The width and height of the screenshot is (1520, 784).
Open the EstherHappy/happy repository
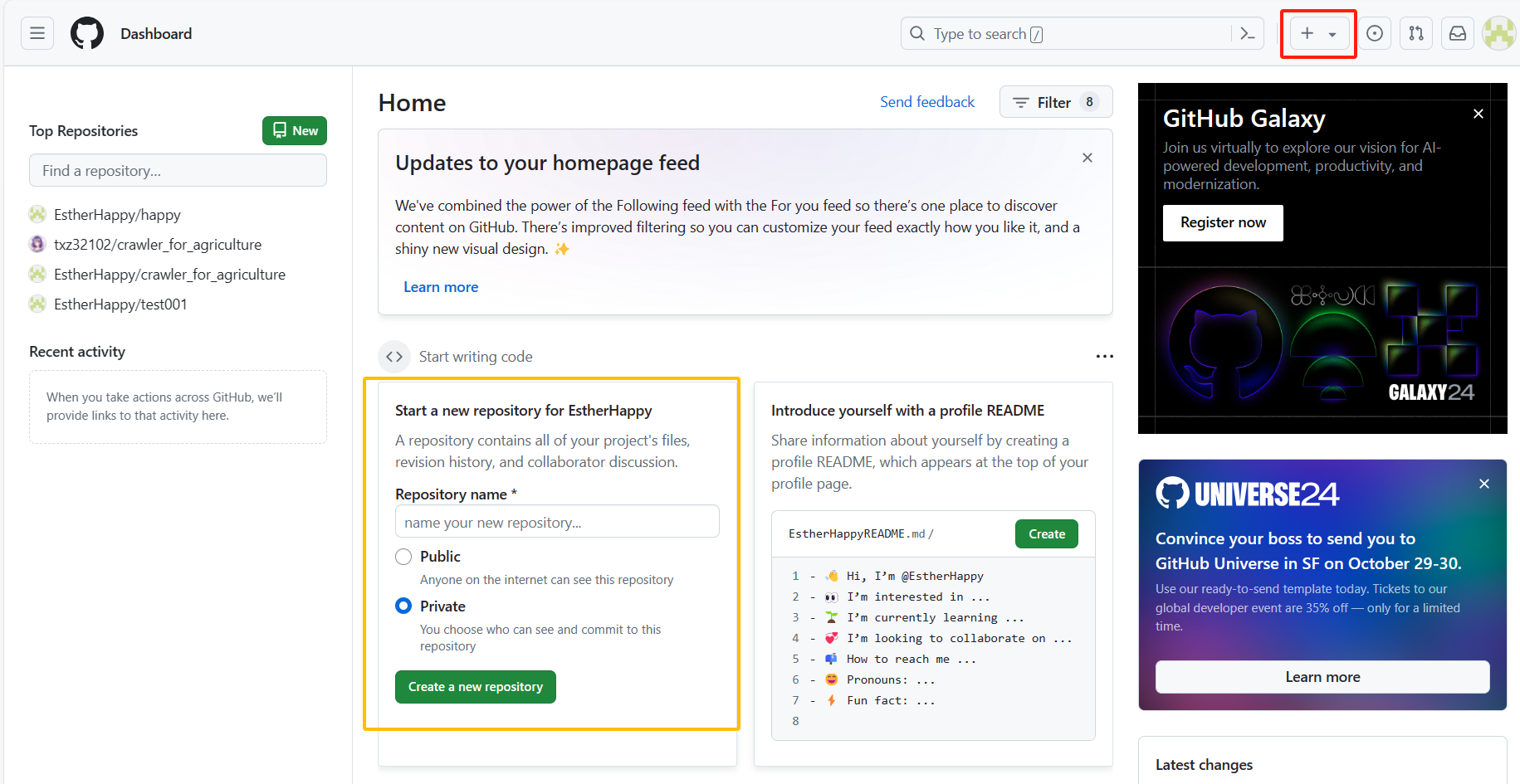click(117, 215)
